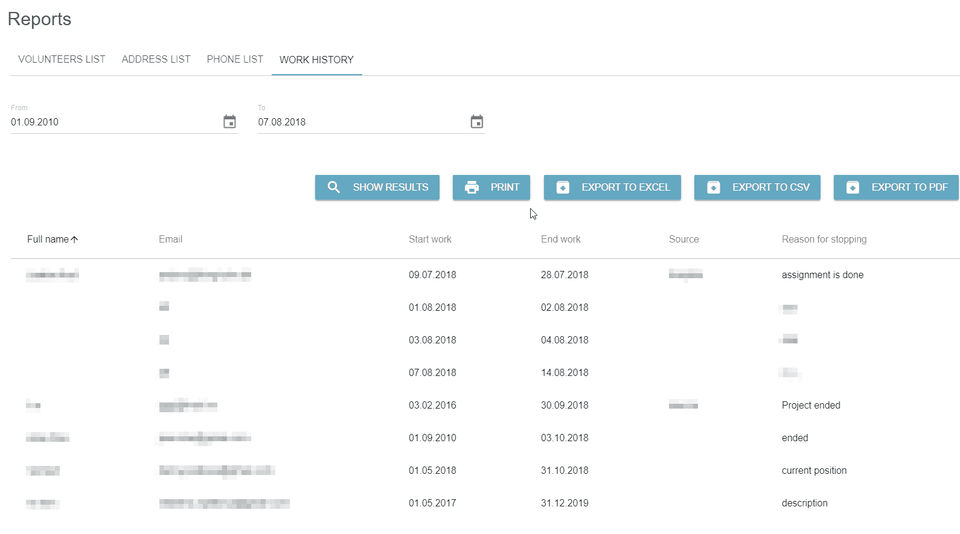
Task: Click the download icon in Export to PDF
Action: coord(852,187)
